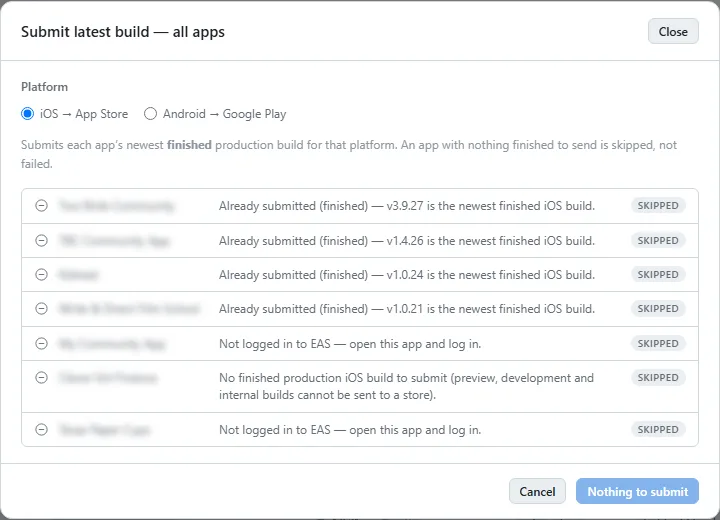Click skipped icon in v1.0.21 row

tap(41, 308)
